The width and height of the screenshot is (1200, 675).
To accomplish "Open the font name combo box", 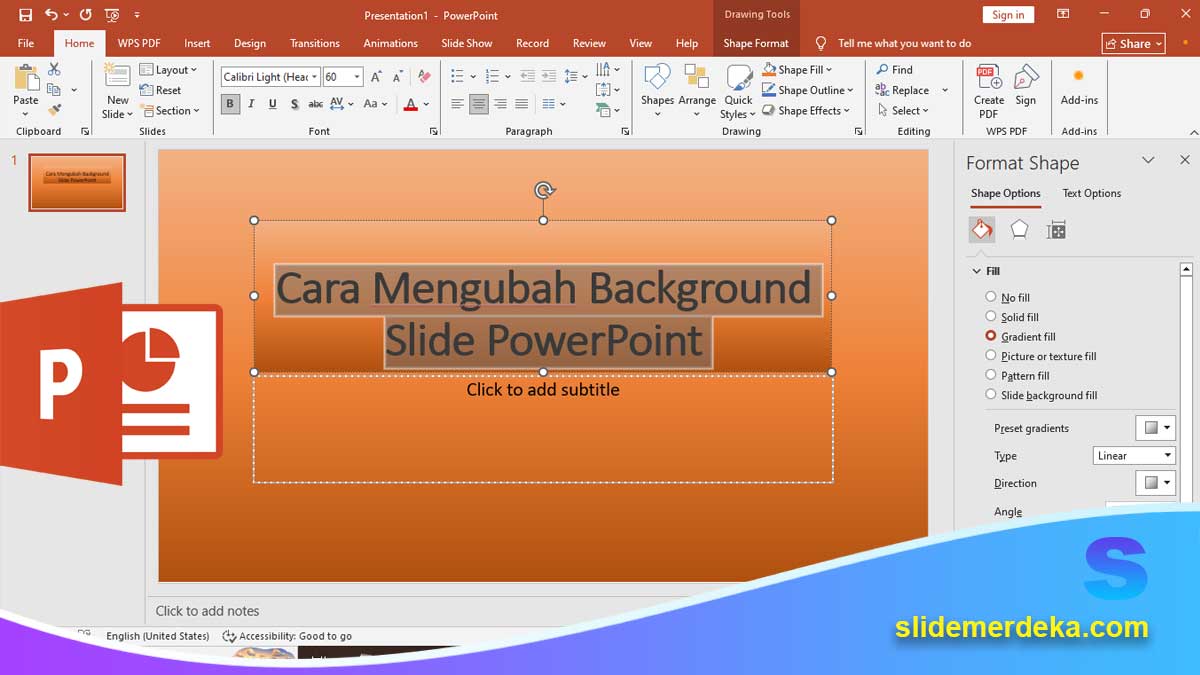I will 270,77.
